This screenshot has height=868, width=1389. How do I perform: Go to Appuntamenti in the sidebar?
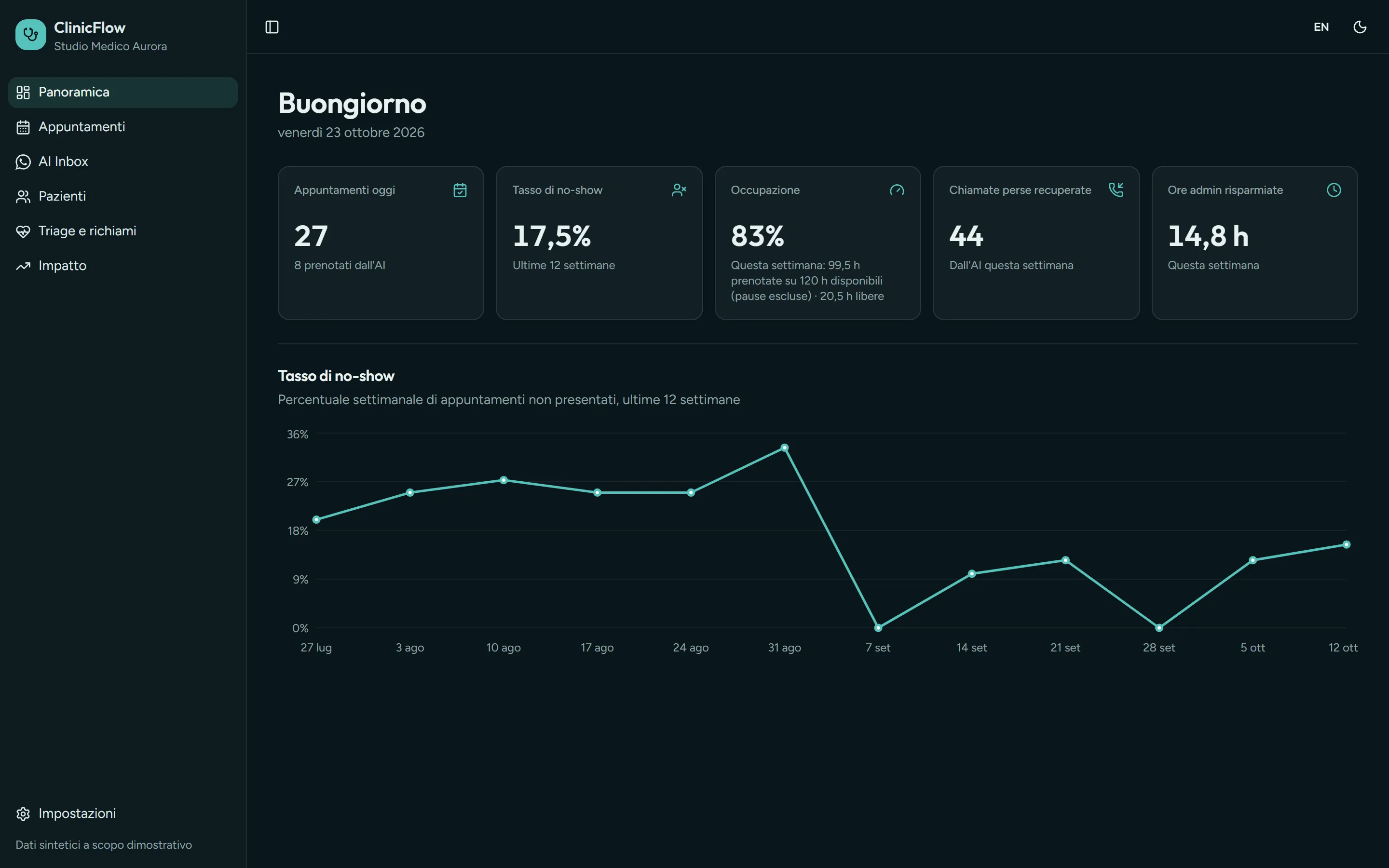123,127
